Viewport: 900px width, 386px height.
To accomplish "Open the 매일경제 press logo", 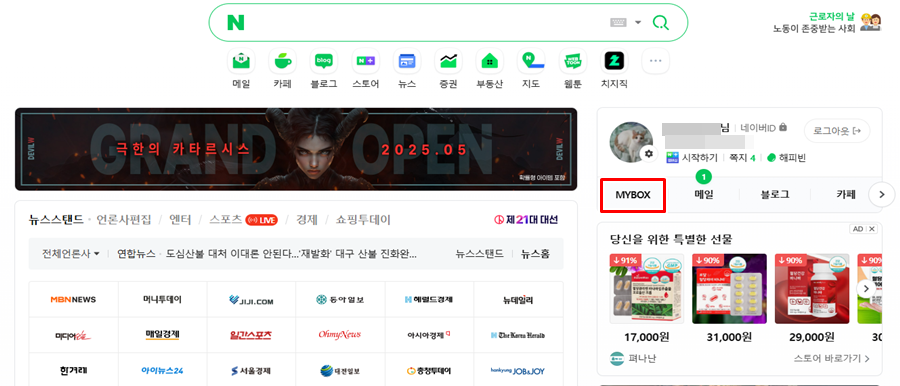I will tap(162, 335).
